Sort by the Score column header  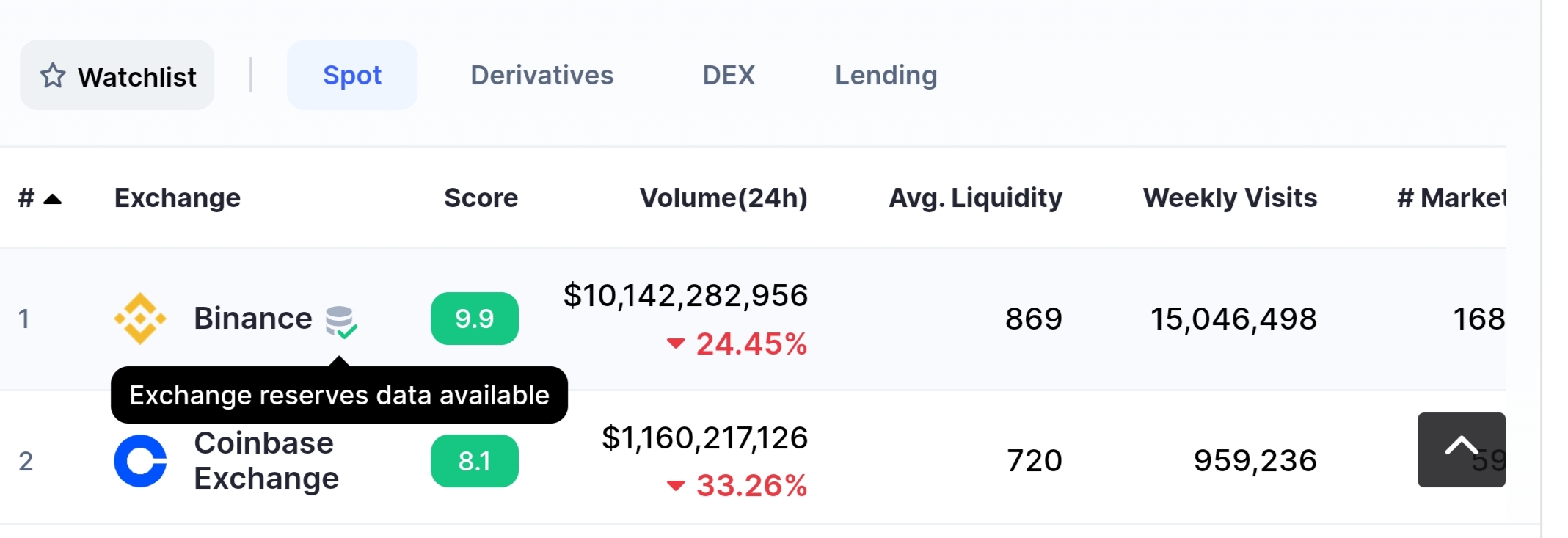point(481,197)
